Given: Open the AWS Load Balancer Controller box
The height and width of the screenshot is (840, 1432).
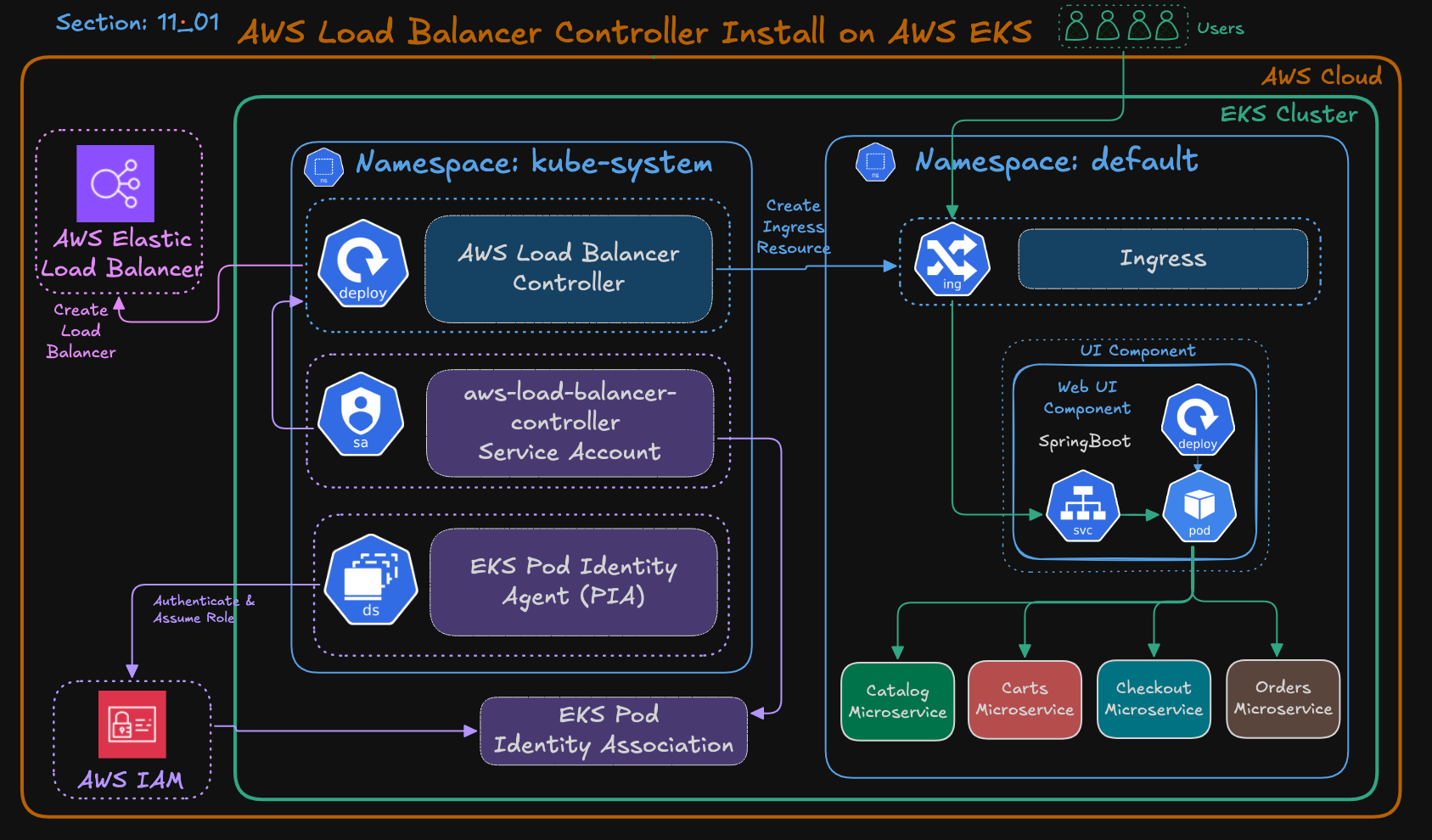Looking at the screenshot, I should point(568,269).
